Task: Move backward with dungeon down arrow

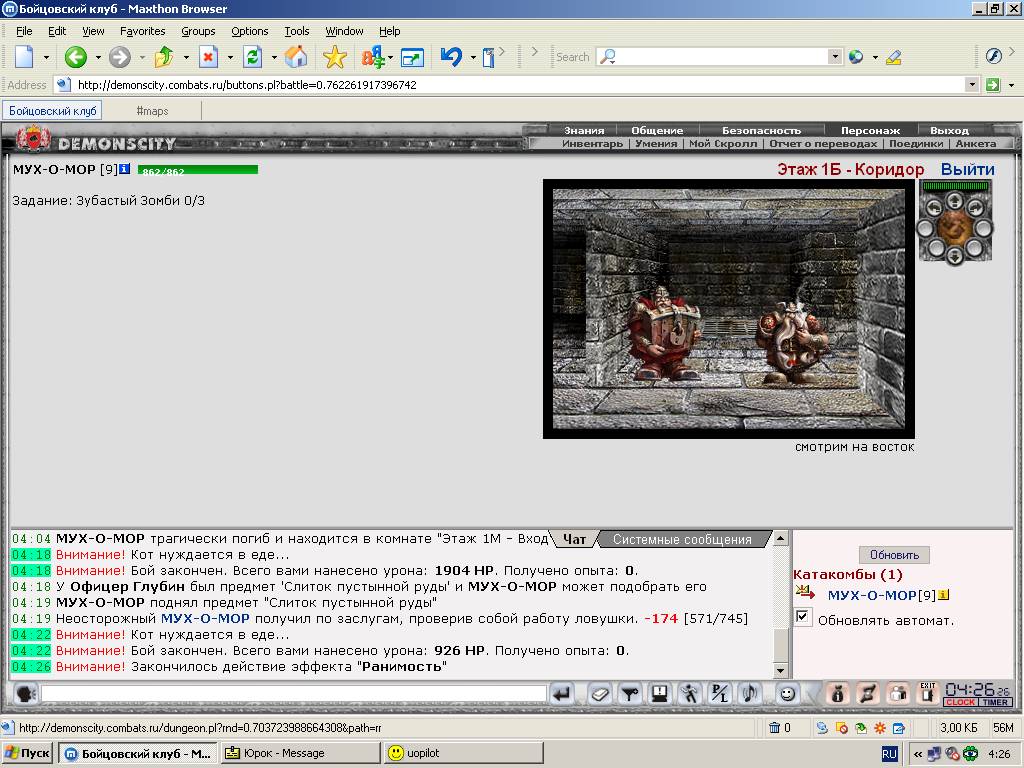Action: coord(954,256)
